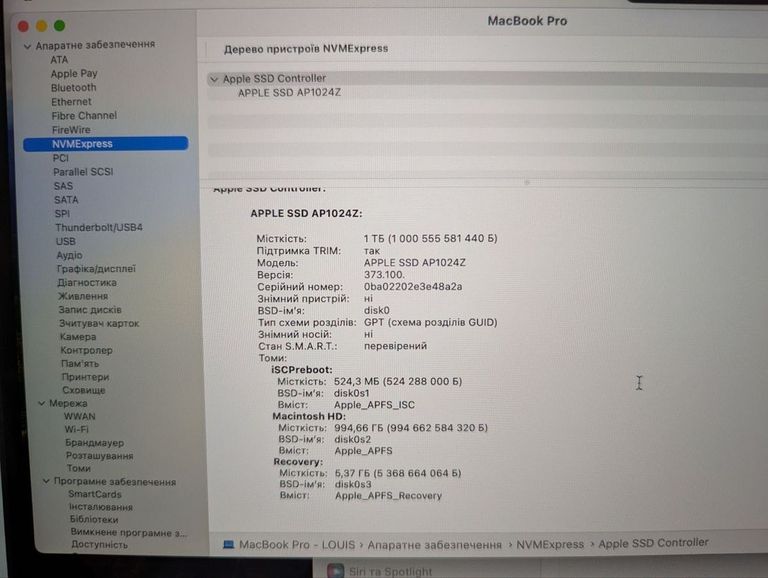Open Томи under Мережа
Image resolution: width=768 pixels, height=578 pixels.
click(78, 469)
